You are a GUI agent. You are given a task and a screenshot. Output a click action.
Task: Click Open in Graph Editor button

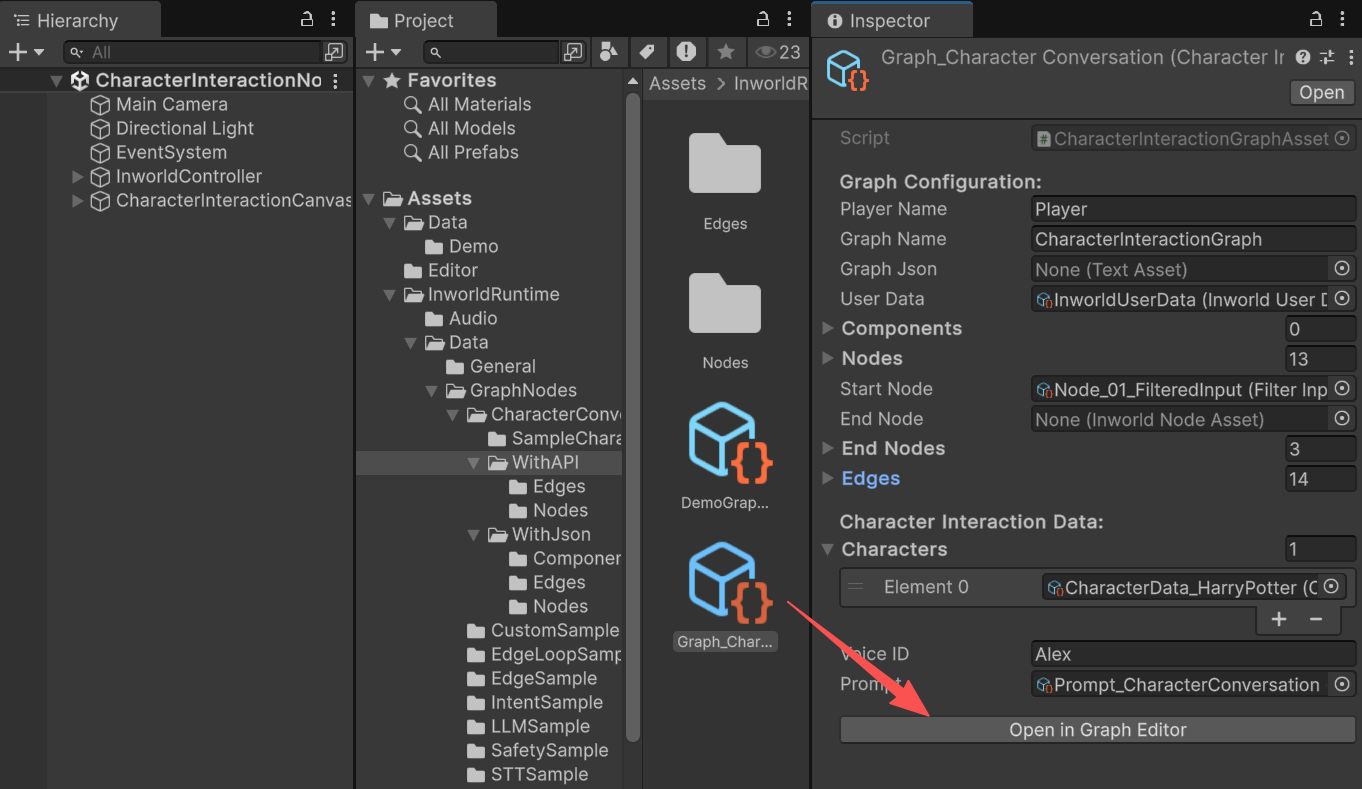tap(1098, 730)
